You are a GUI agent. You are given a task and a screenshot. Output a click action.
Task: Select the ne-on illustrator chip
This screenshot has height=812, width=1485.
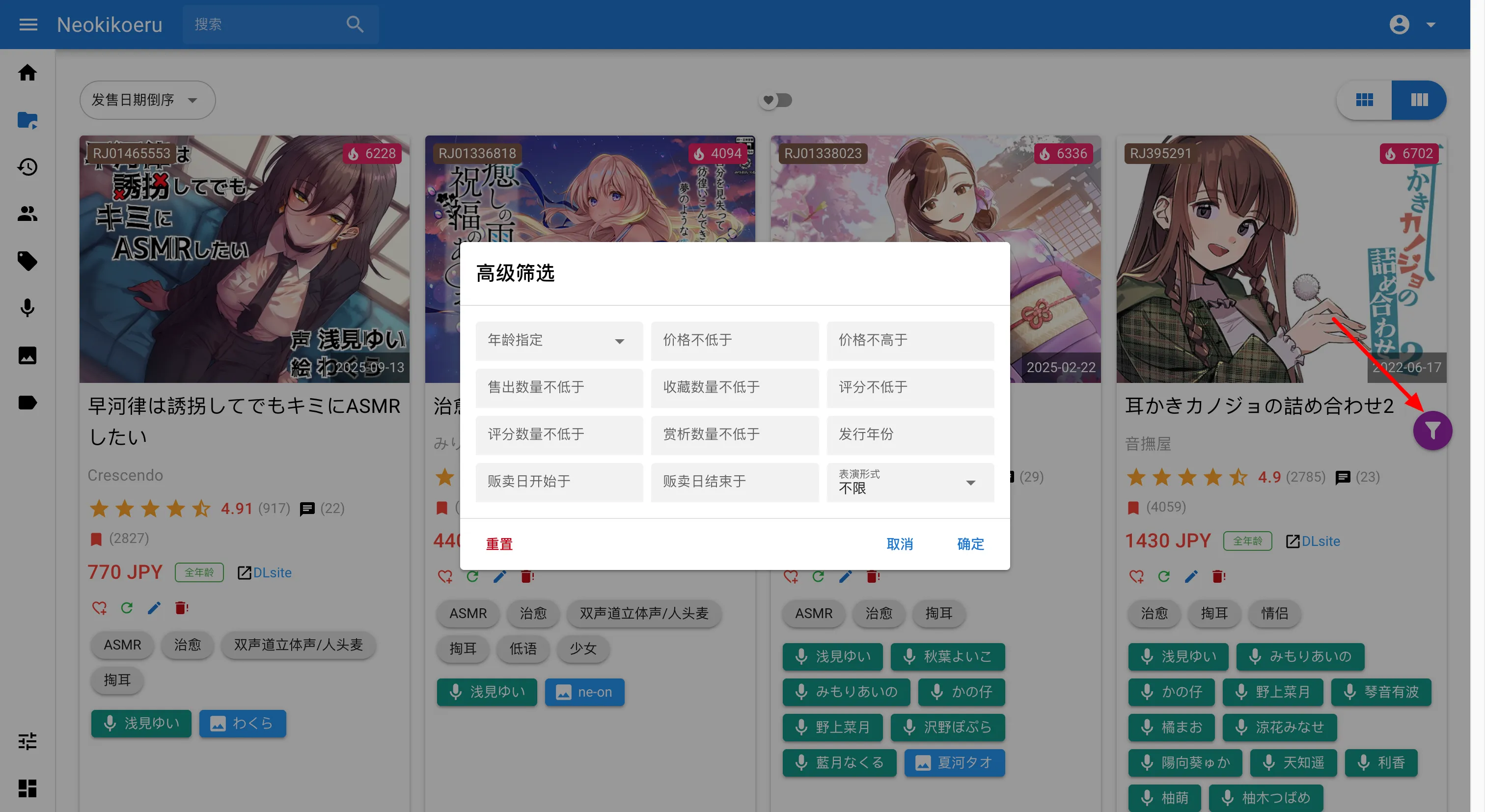click(x=584, y=692)
